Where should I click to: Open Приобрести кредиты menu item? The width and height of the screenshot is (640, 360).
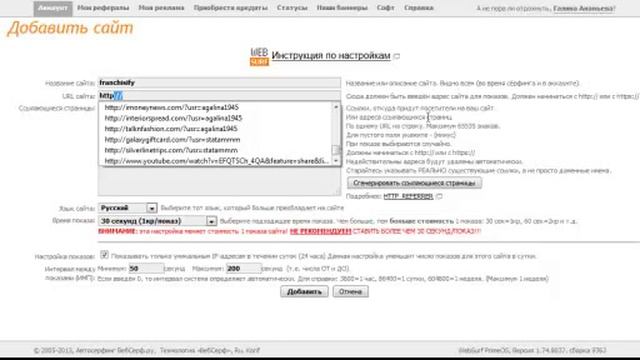[231, 8]
